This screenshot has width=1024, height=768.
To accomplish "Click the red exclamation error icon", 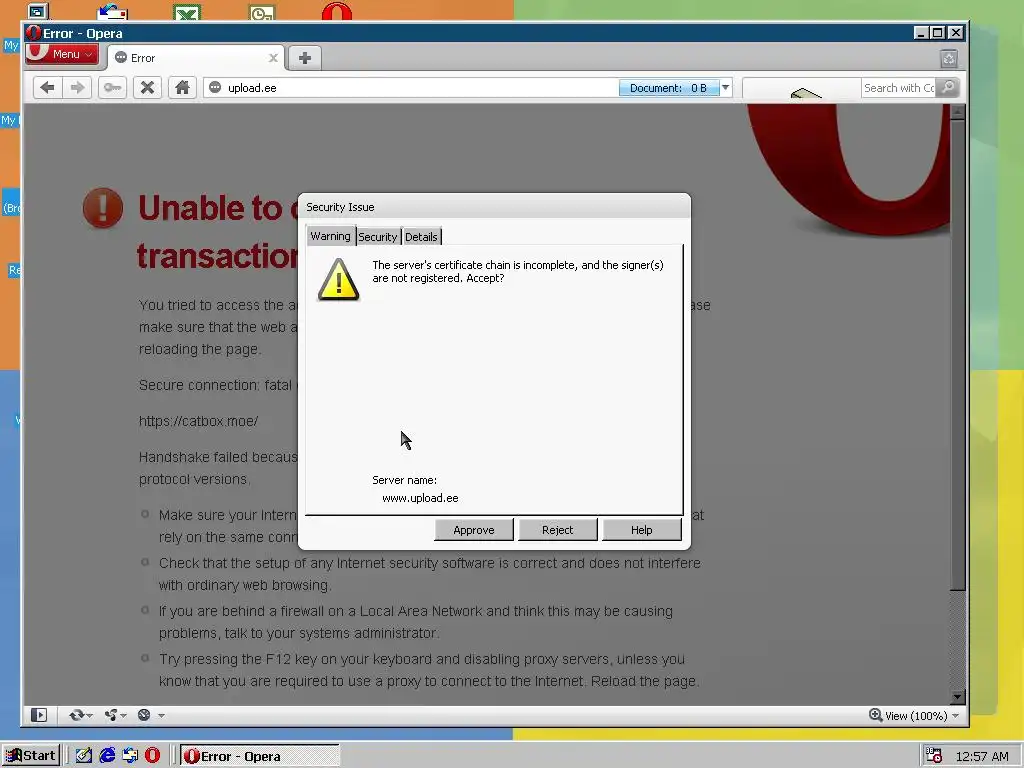I will click(103, 208).
